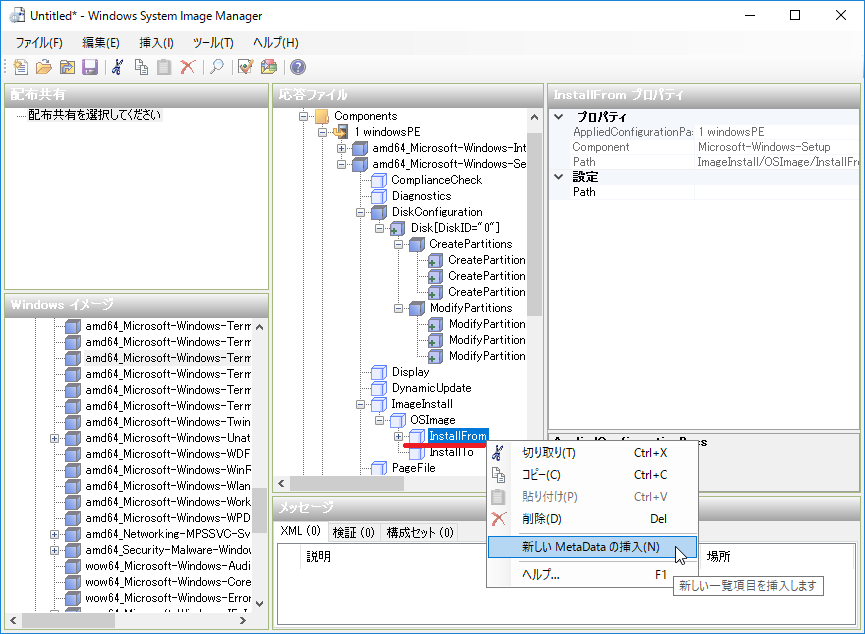The height and width of the screenshot is (634, 865).
Task: Expand the amd64_Microsoft-Windows-Int component
Action: pyautogui.click(x=341, y=148)
